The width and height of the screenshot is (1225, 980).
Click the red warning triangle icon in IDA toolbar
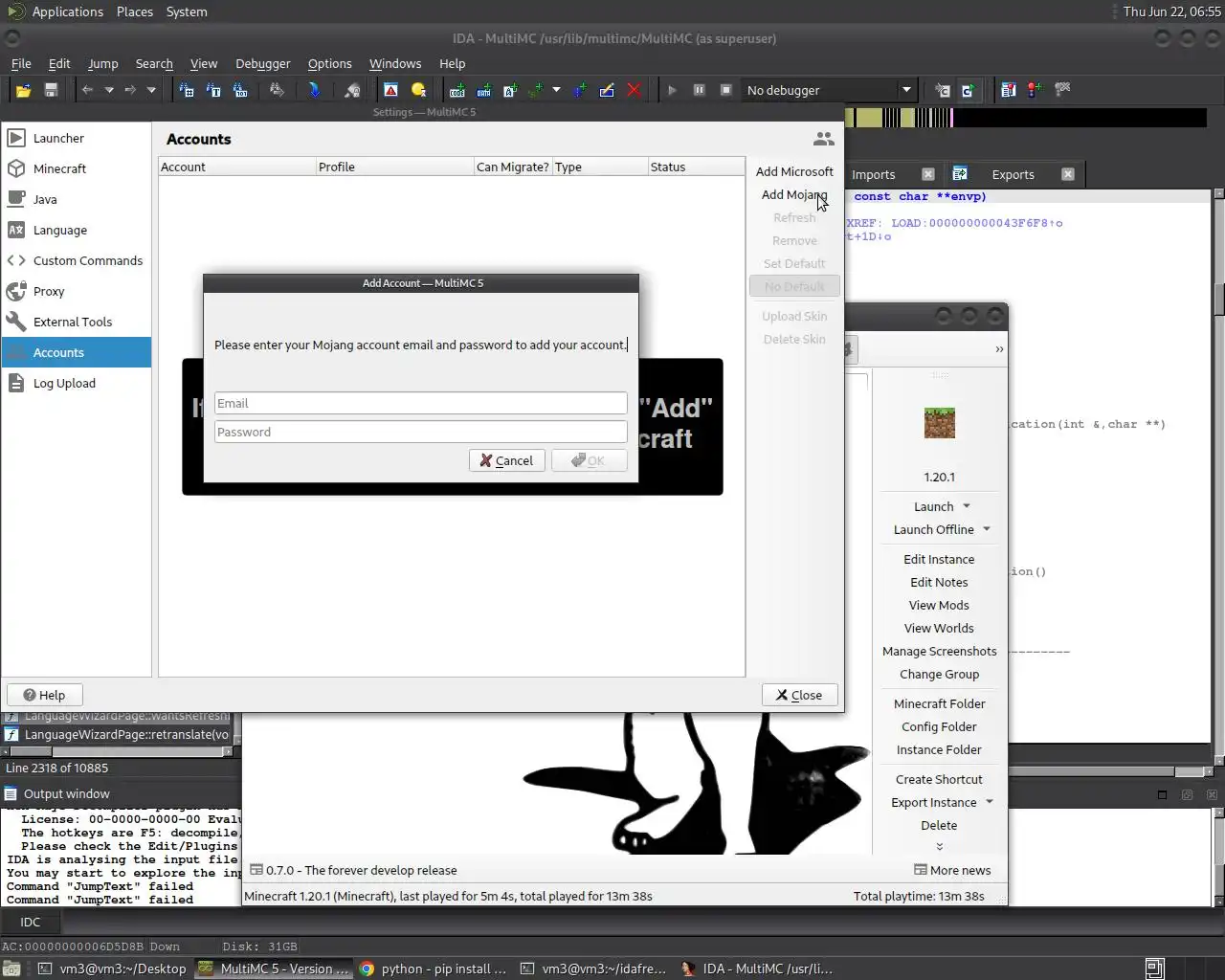pyautogui.click(x=390, y=90)
